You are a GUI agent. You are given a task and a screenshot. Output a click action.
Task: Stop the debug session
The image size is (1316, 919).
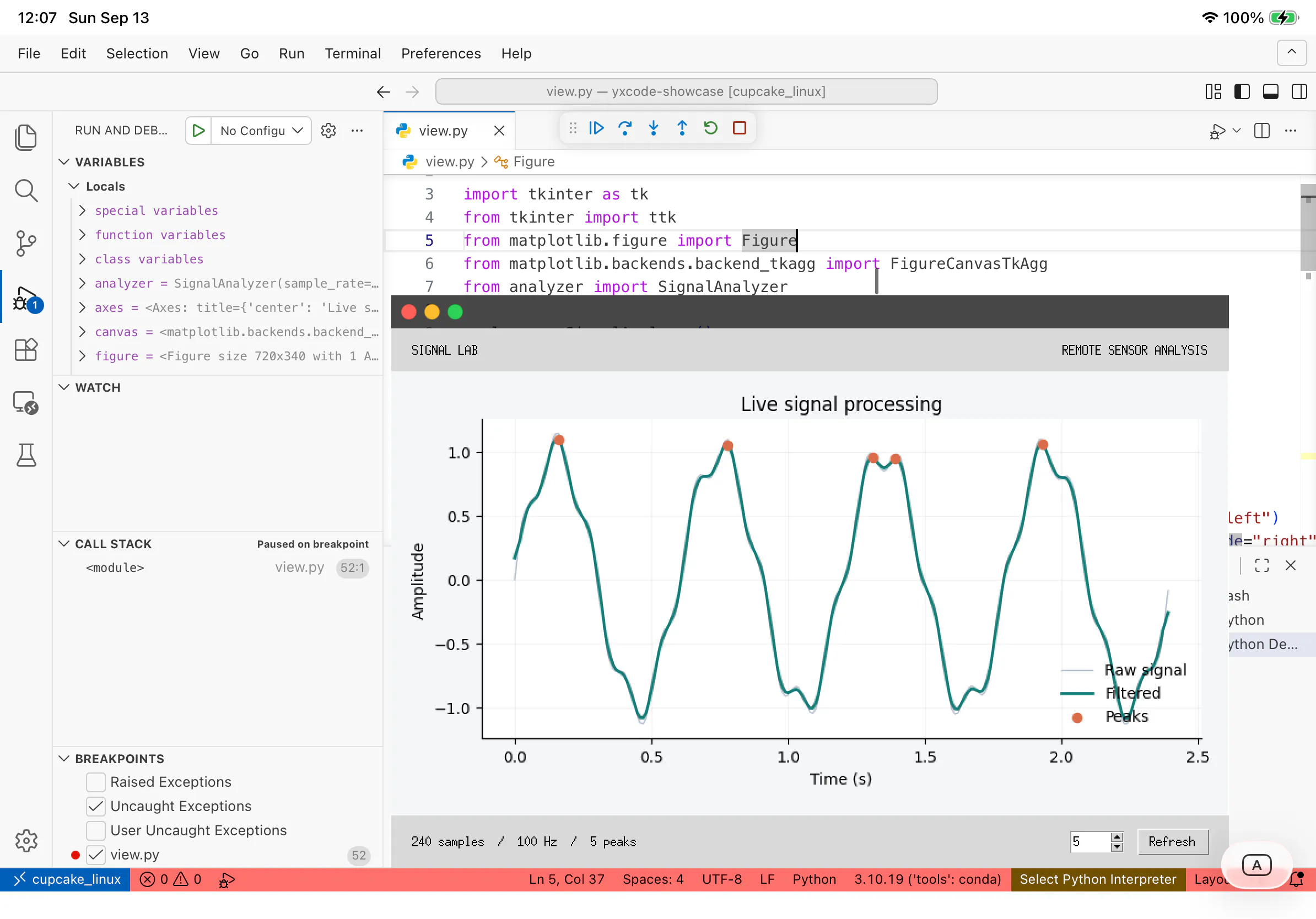pos(740,128)
